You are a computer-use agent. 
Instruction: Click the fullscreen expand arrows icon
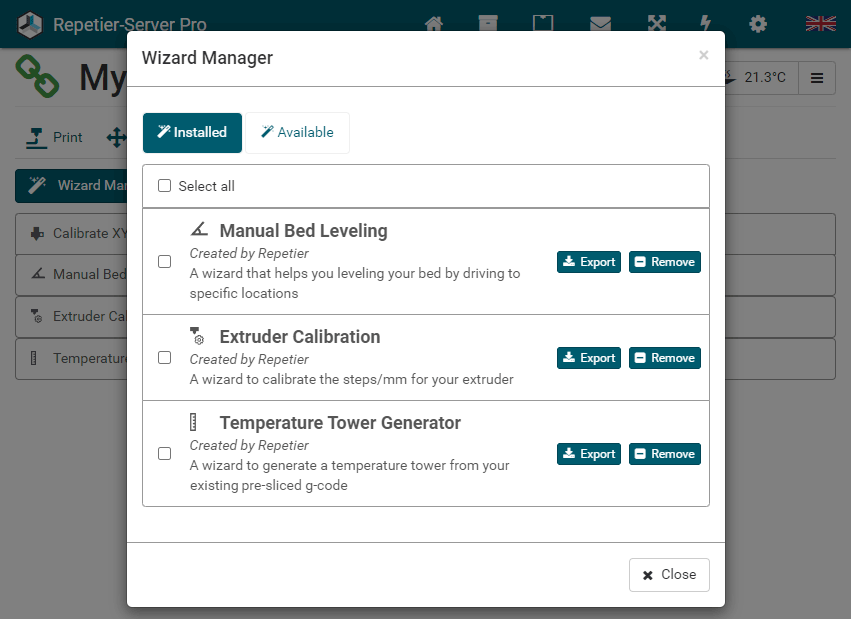[x=656, y=24]
